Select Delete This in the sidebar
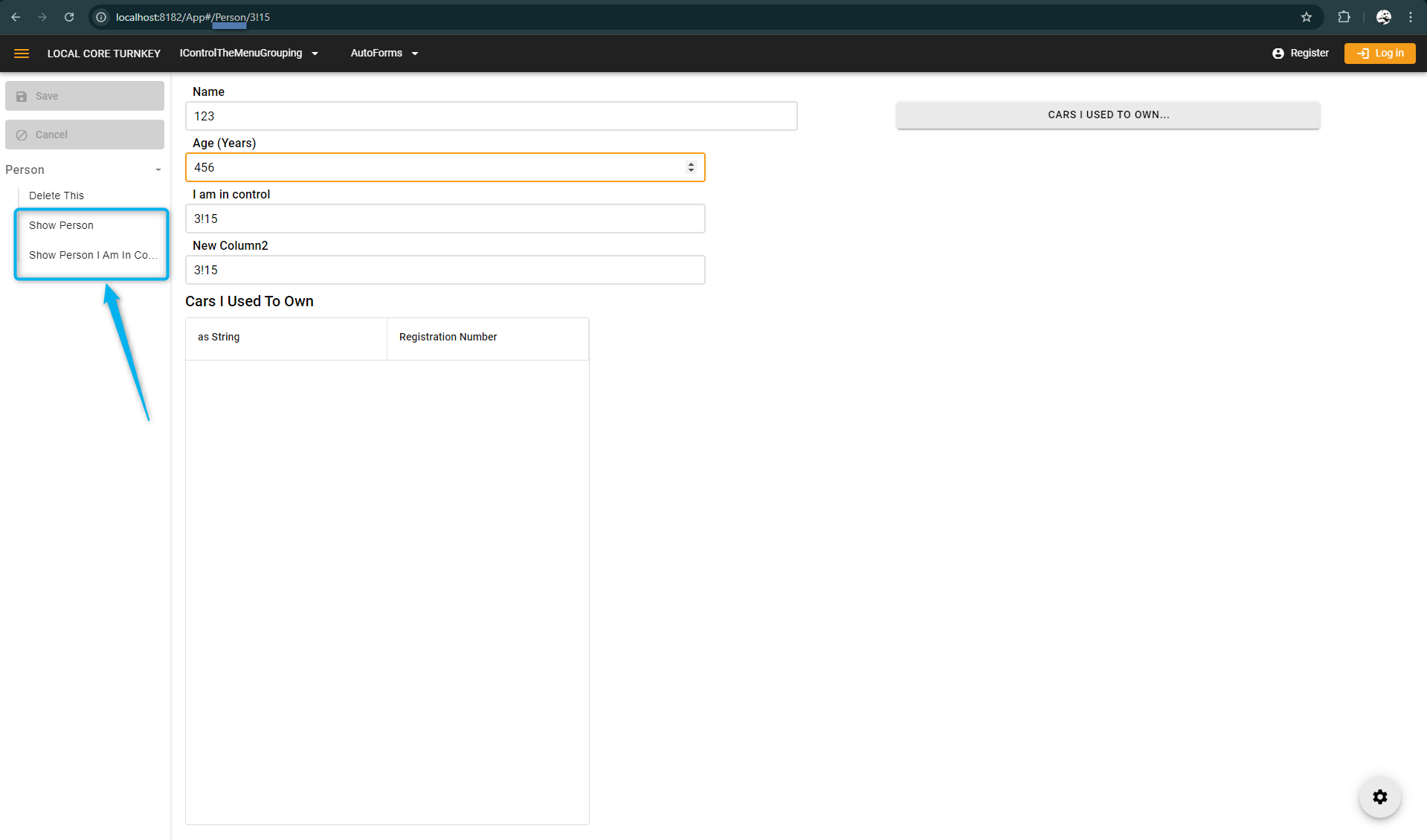Screen dimensions: 1427x840 click(57, 196)
